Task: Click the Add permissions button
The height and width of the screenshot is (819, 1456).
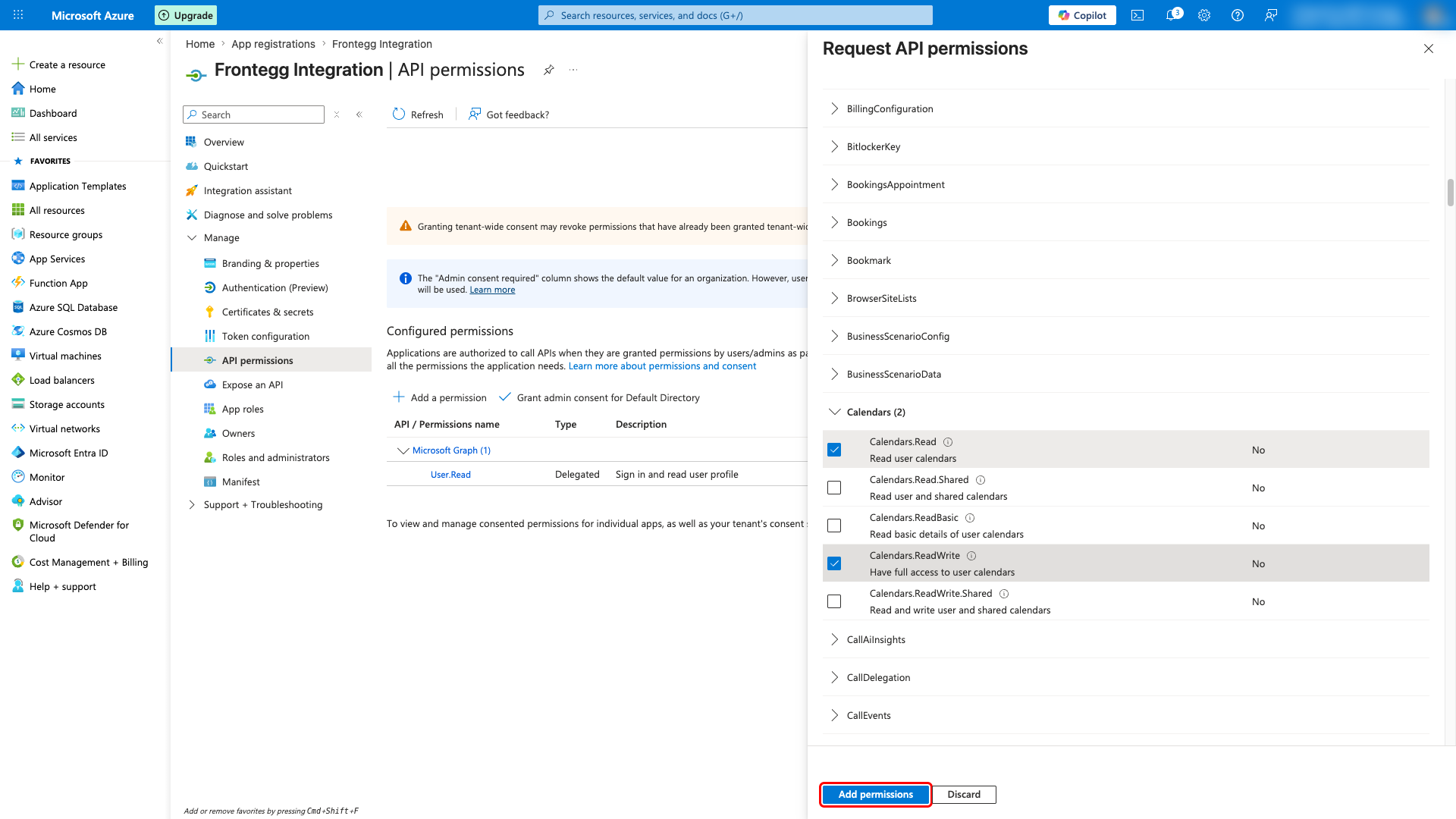Action: (x=876, y=794)
